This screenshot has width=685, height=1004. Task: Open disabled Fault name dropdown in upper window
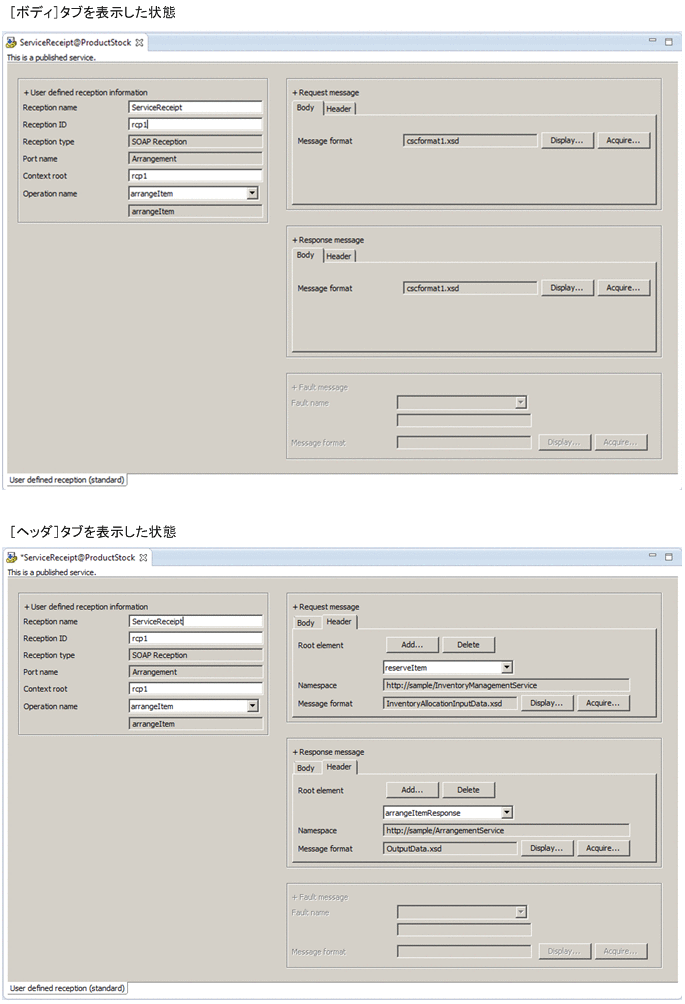(521, 402)
